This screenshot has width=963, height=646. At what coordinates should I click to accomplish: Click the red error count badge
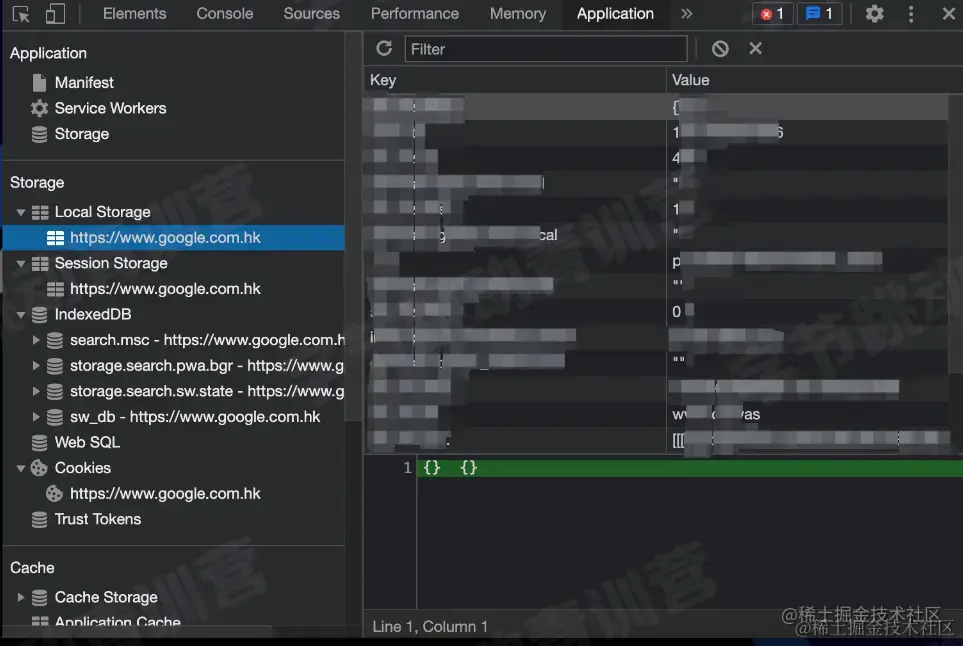pyautogui.click(x=773, y=14)
